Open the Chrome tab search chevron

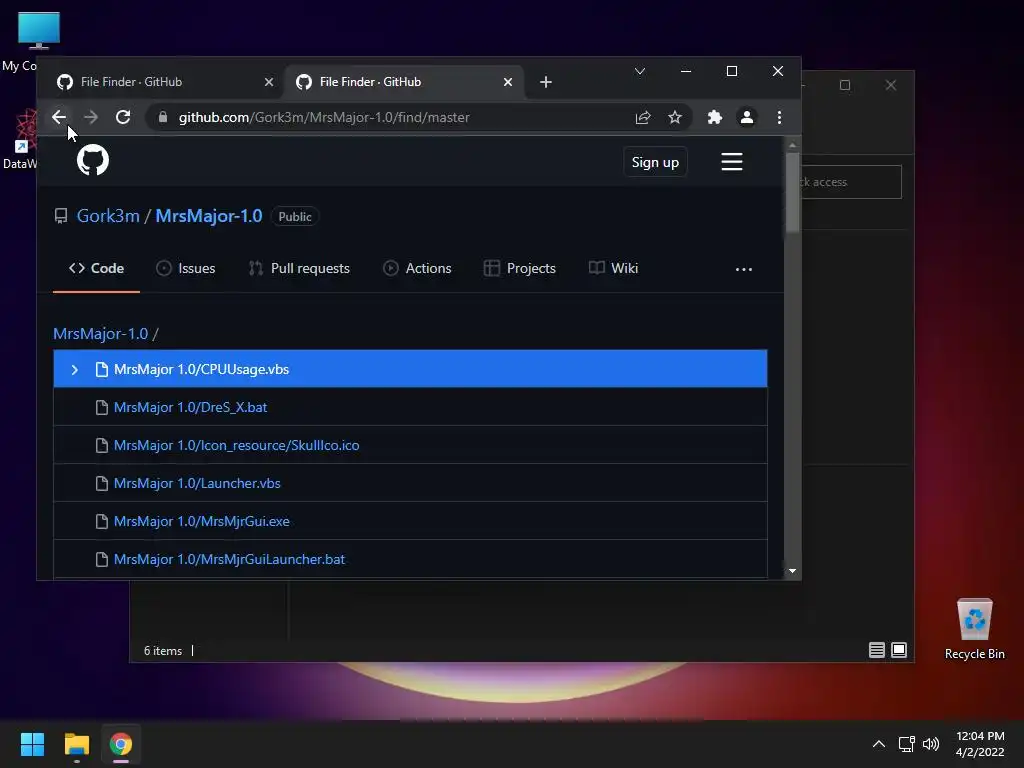[640, 71]
